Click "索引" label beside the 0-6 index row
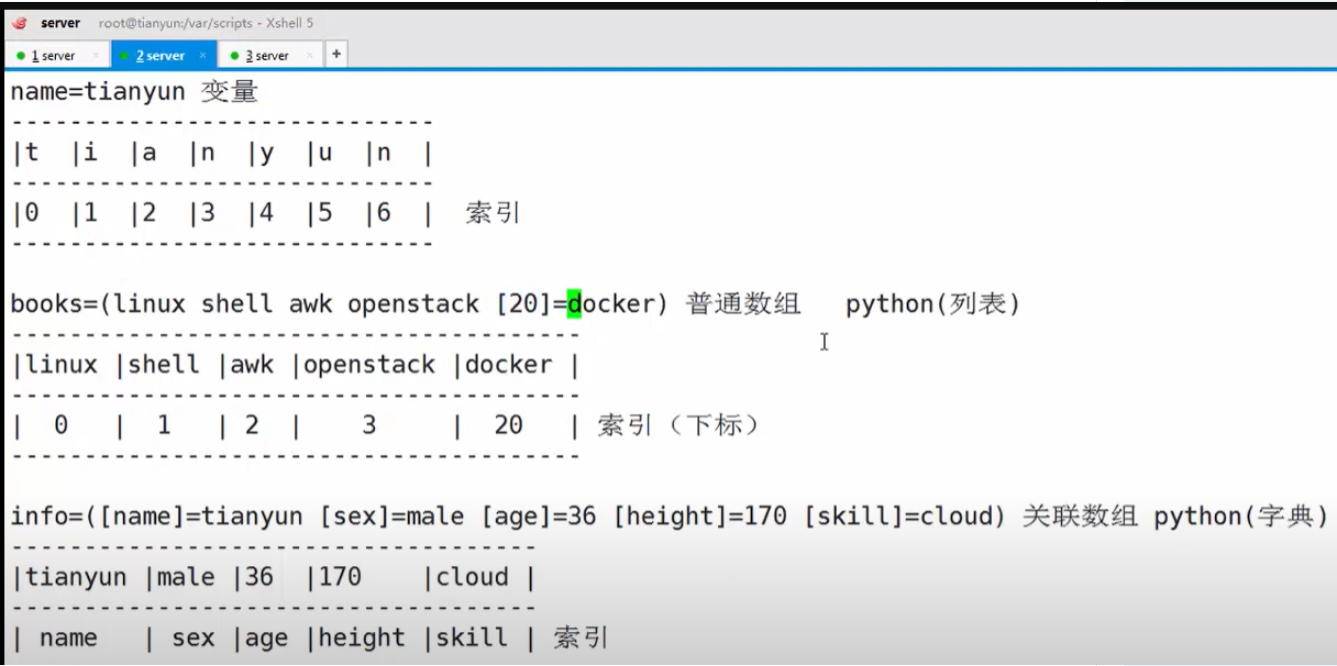This screenshot has width=1337, height=666. pyautogui.click(x=493, y=213)
